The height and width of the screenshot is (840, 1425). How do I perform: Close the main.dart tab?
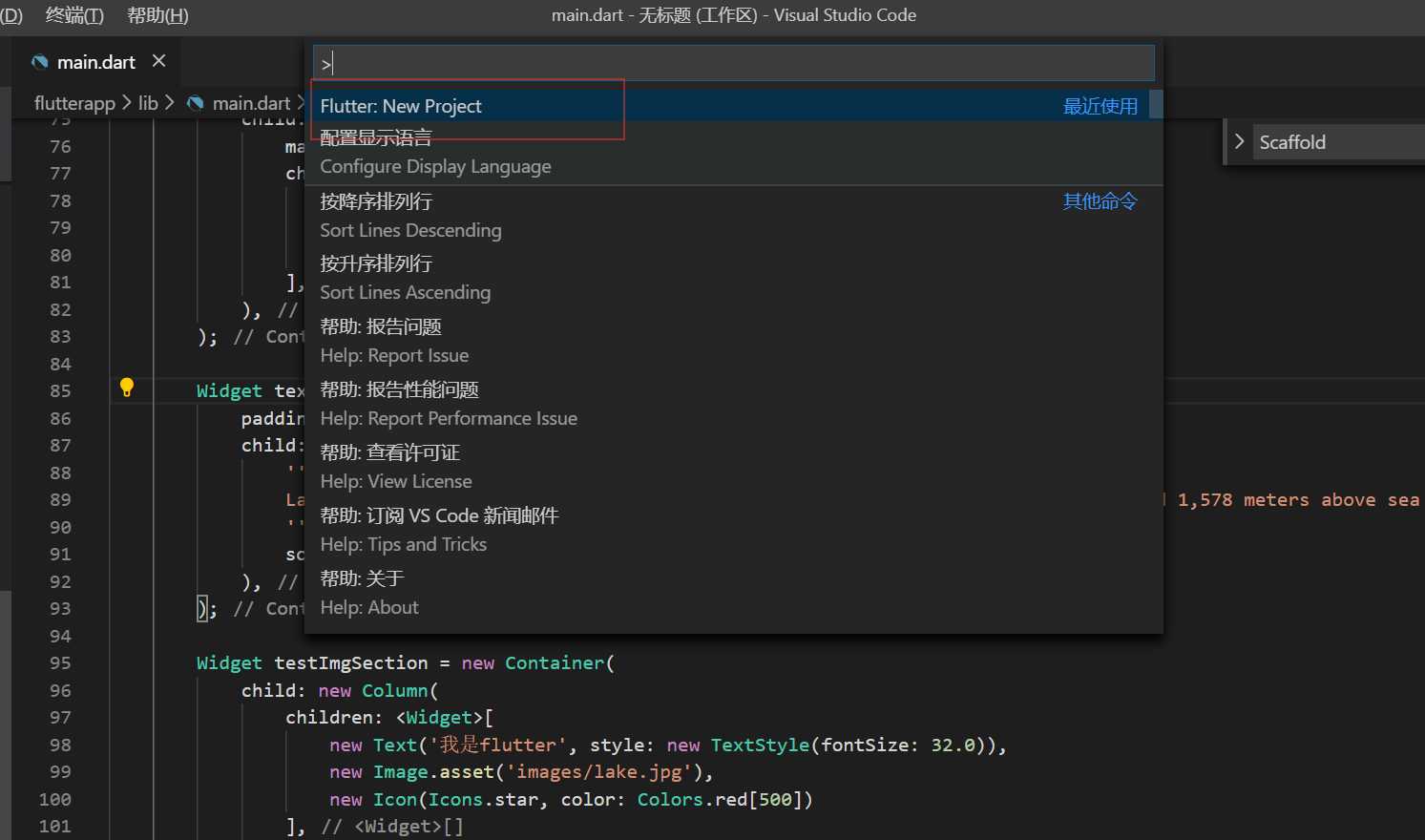(158, 61)
